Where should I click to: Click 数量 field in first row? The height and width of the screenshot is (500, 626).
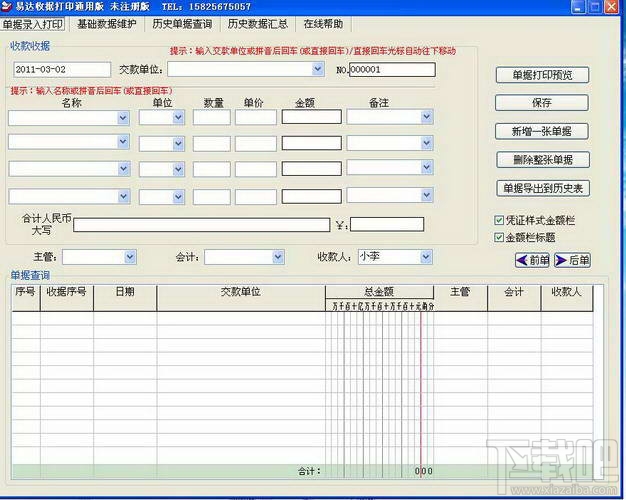tap(212, 117)
